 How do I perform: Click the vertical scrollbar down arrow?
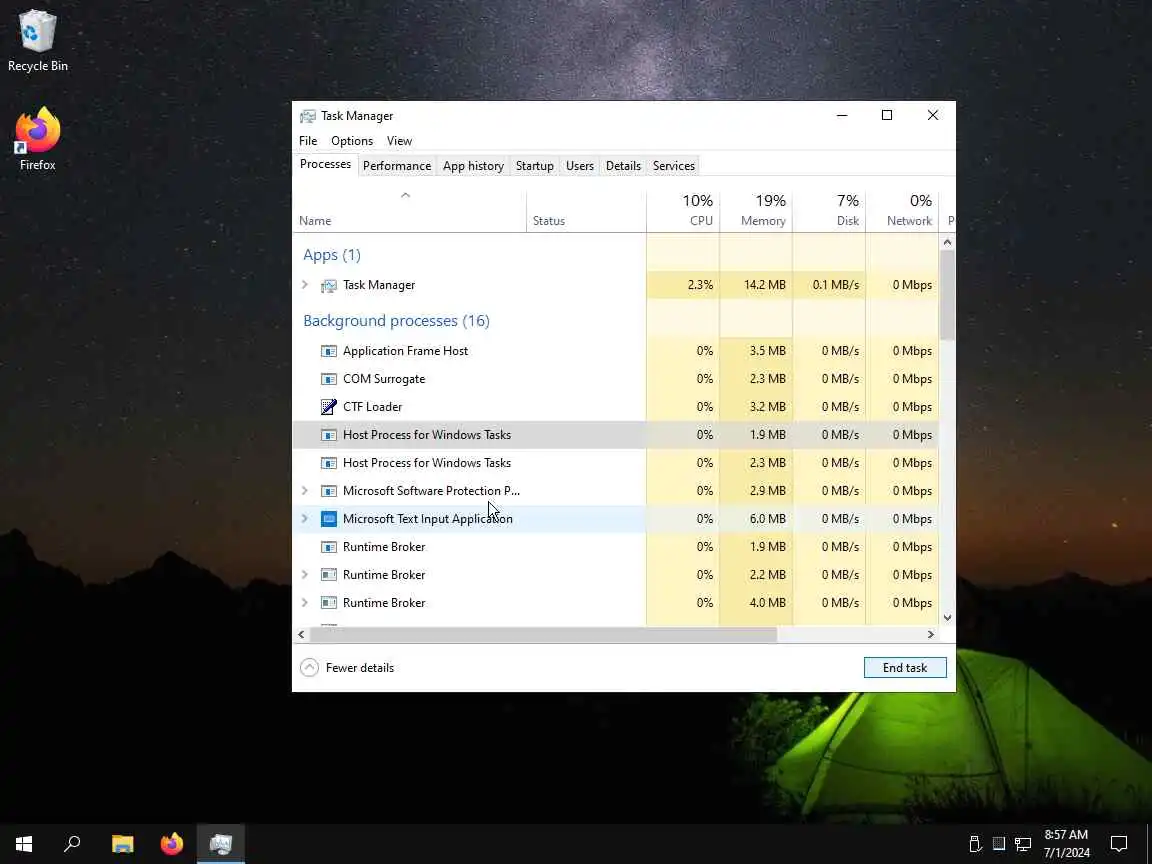[947, 618]
